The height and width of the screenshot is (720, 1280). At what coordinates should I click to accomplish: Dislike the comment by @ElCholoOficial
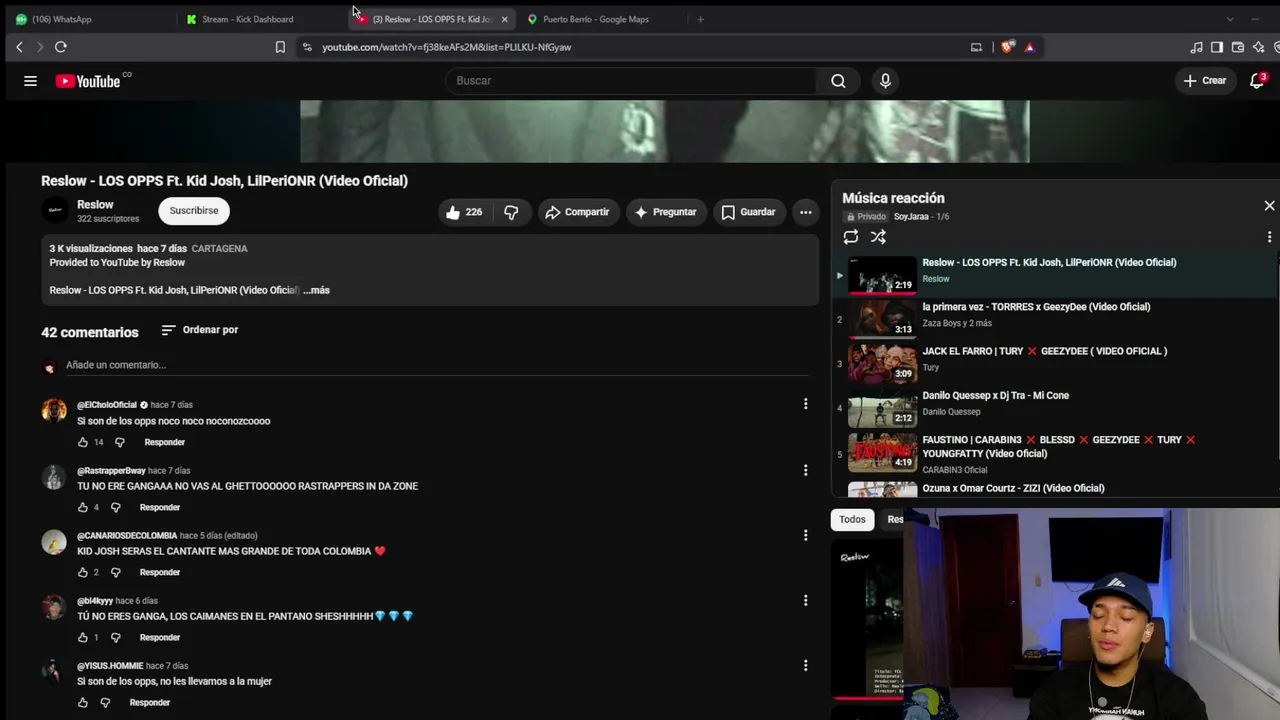[x=119, y=442]
